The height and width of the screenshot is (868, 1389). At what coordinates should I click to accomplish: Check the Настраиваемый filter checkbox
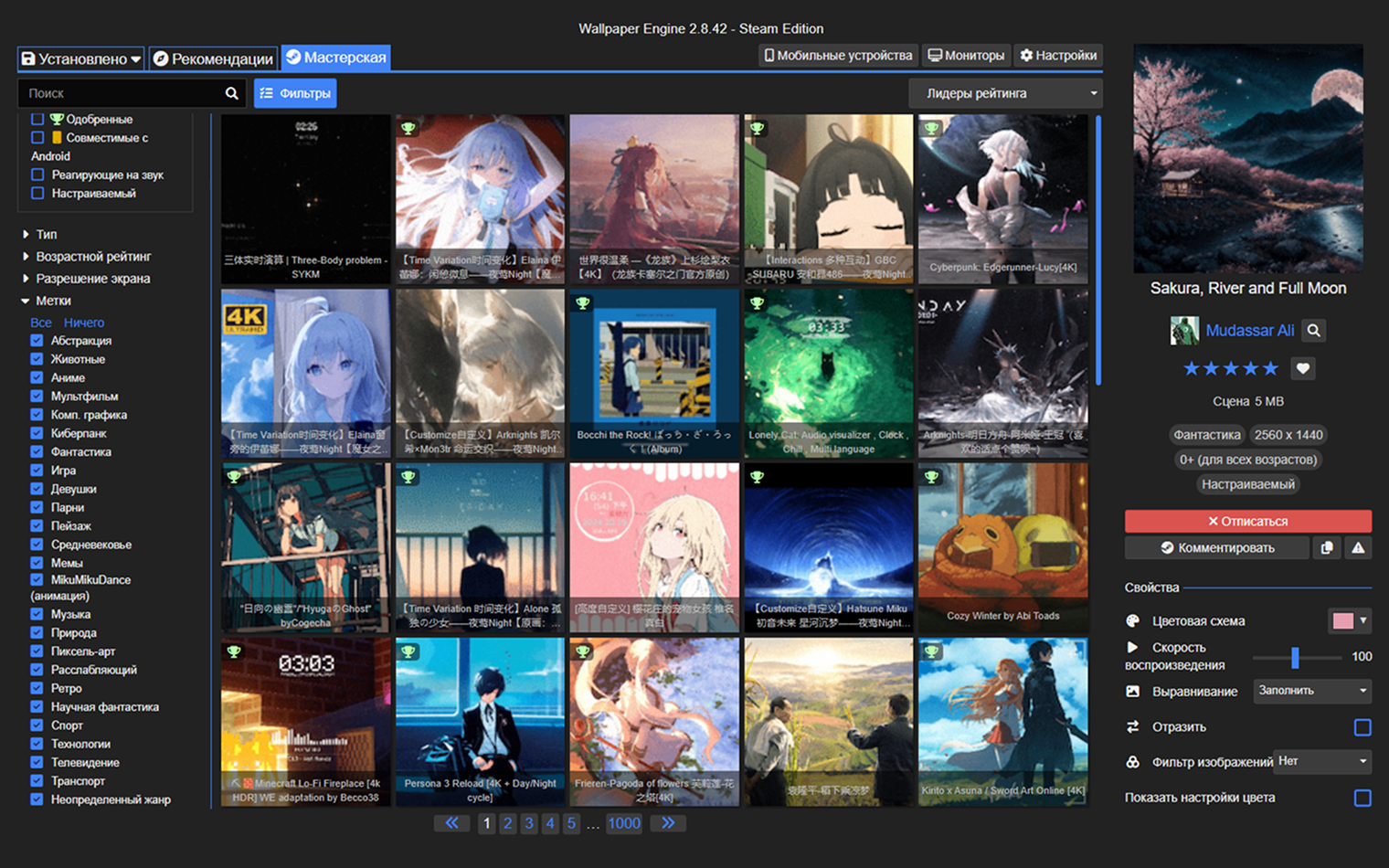pos(37,193)
